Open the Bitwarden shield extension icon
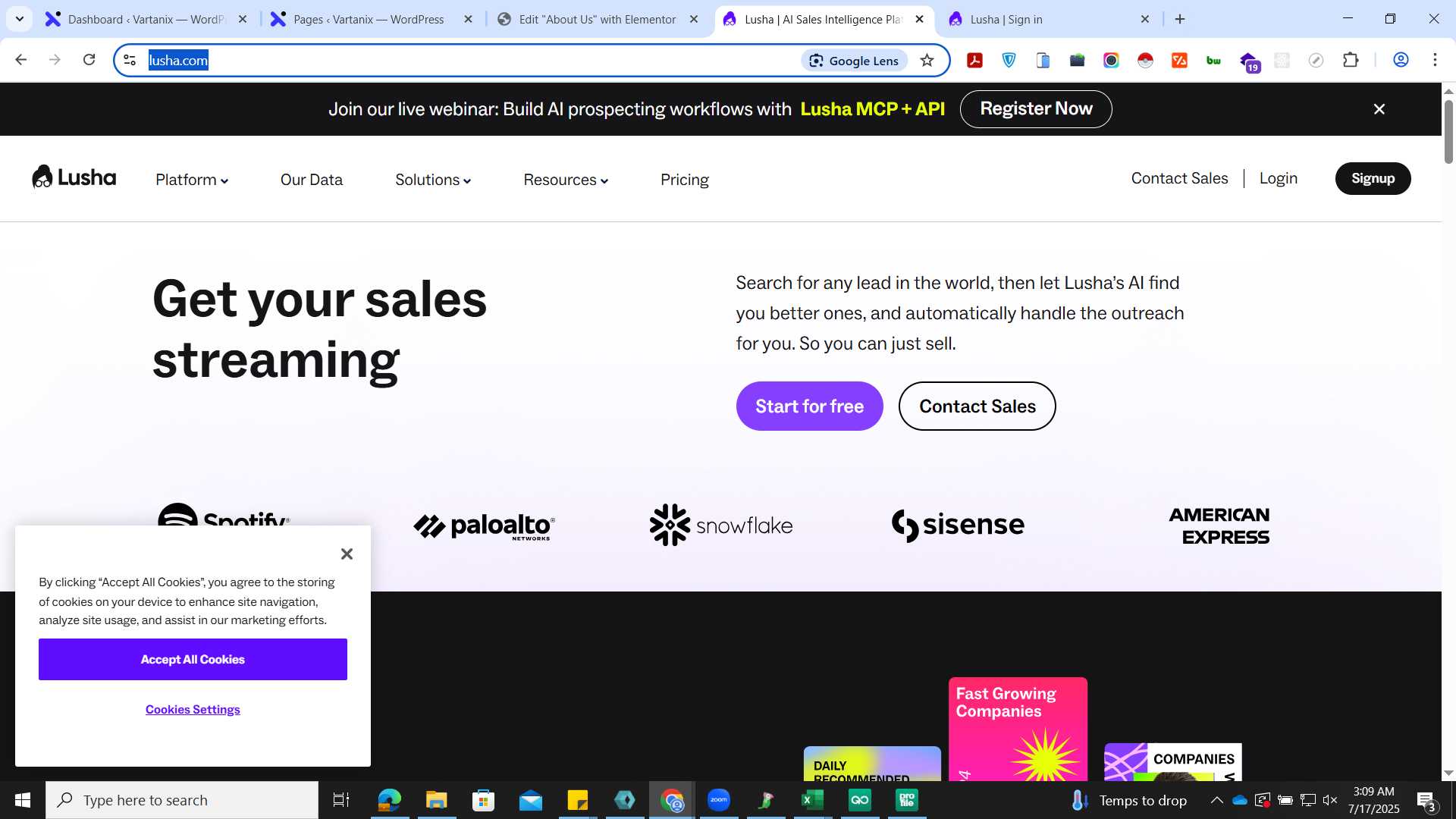This screenshot has height=819, width=1456. [1009, 61]
